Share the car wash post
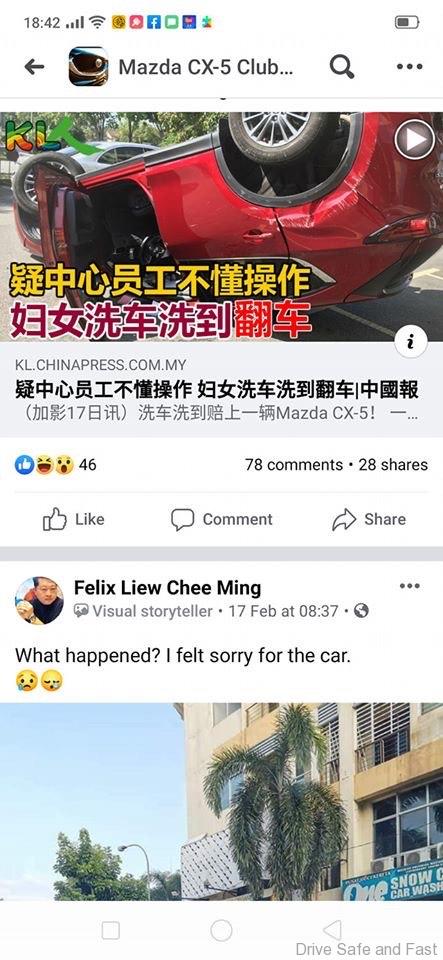The image size is (443, 960). 369,519
